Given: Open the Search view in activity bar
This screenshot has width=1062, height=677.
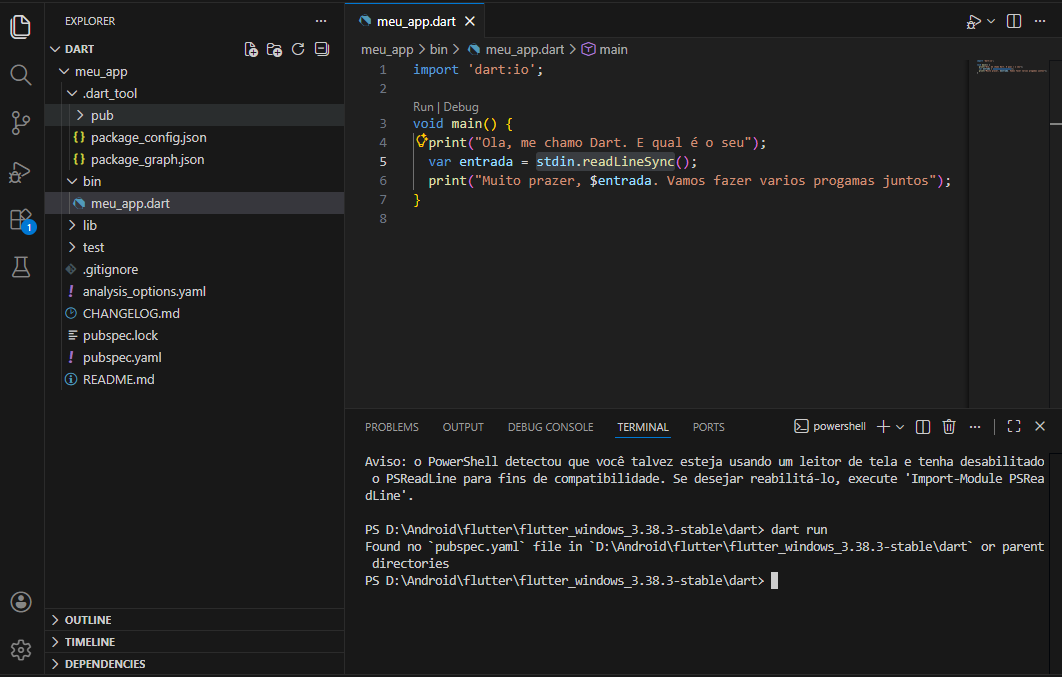Looking at the screenshot, I should (x=21, y=75).
